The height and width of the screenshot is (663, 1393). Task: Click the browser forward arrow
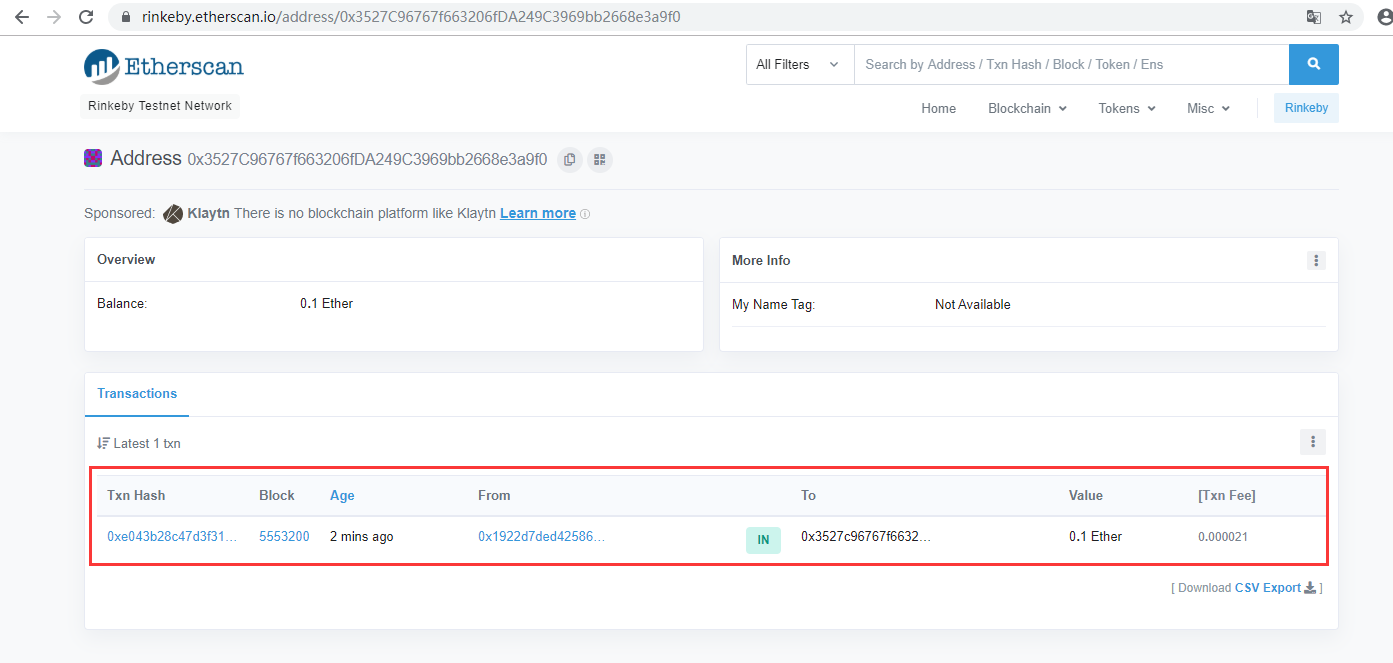(54, 17)
